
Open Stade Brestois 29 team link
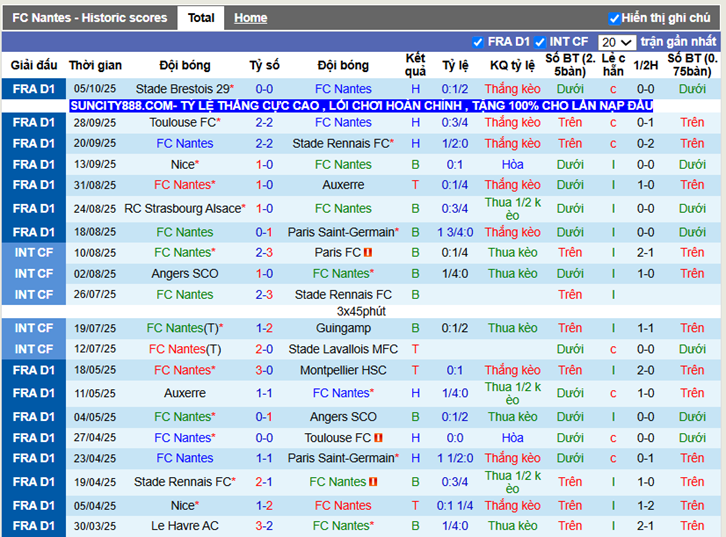183,89
